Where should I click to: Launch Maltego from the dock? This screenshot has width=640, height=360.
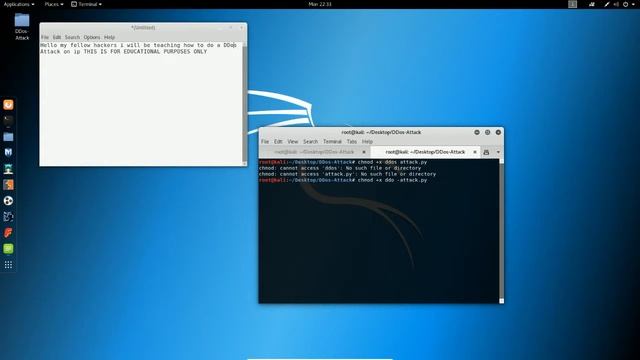(8, 200)
